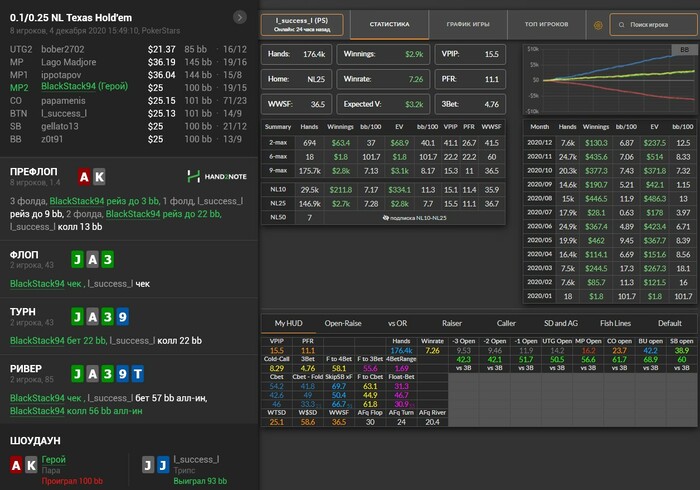Viewport: 700px width, 490px height.
Task: Click the blue T card on the river row
Action: [x=138, y=374]
